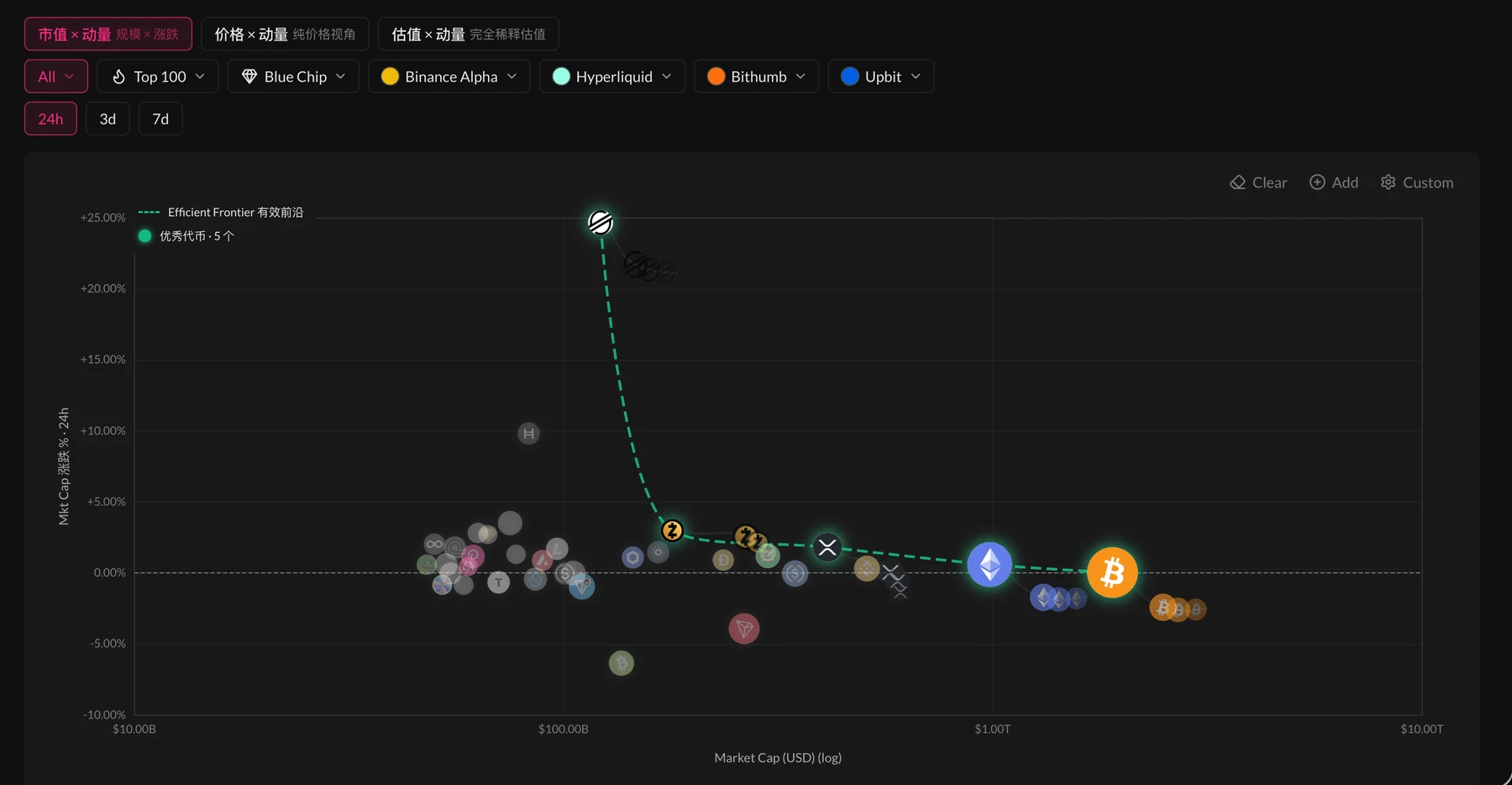Select the top striped coin at +25%

click(600, 222)
